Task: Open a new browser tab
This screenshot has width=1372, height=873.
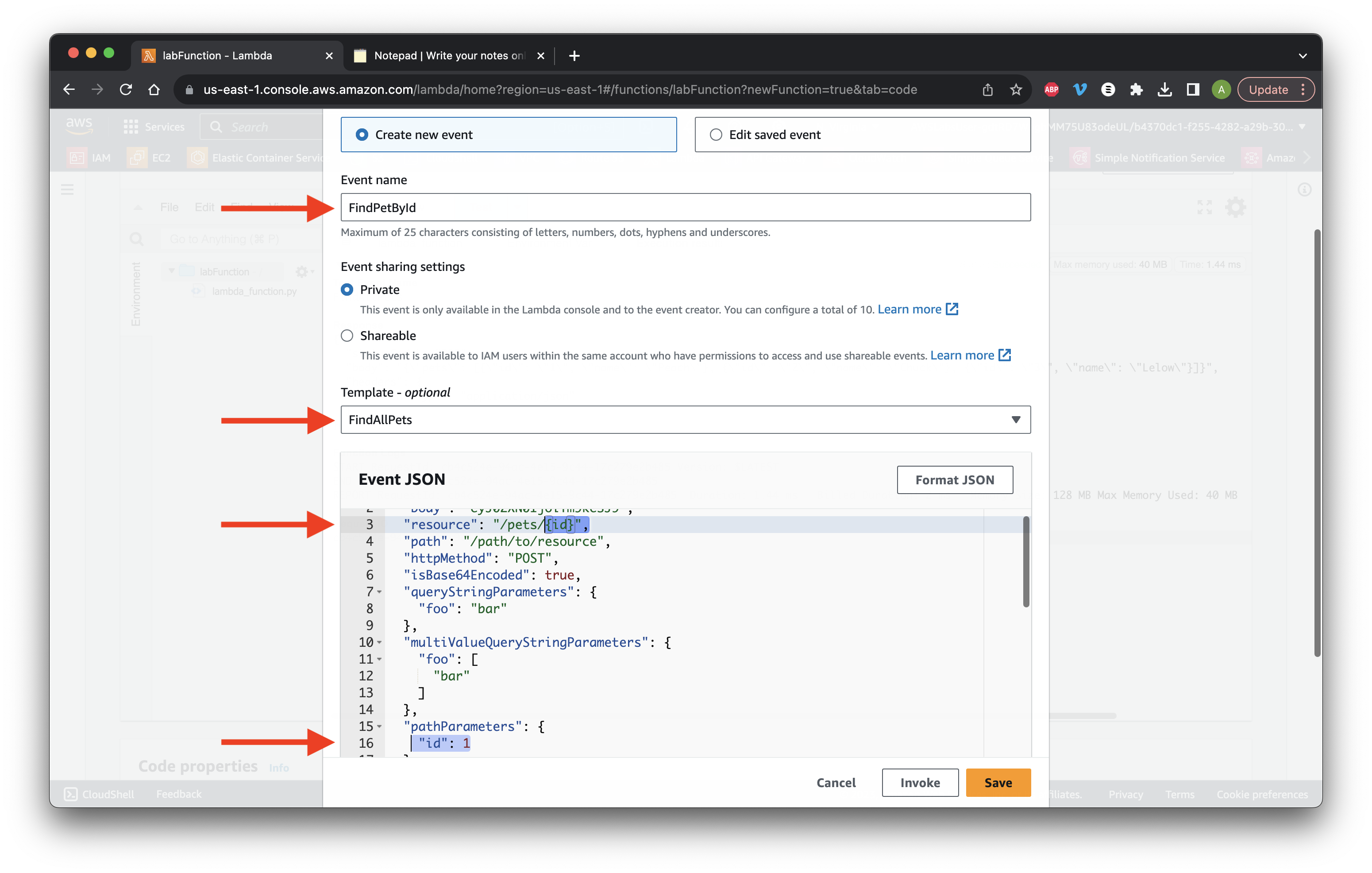Action: [574, 56]
